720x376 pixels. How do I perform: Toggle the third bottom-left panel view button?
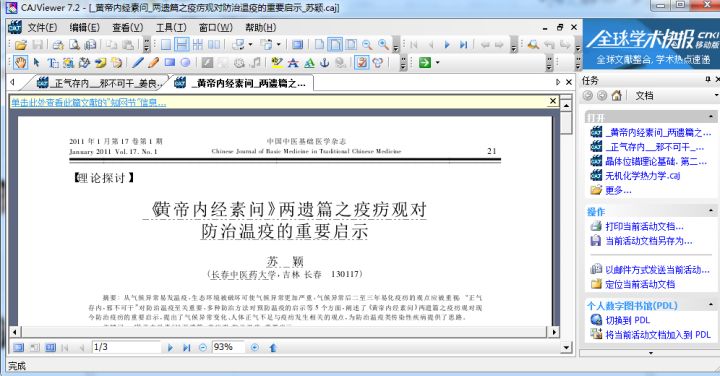pos(51,348)
